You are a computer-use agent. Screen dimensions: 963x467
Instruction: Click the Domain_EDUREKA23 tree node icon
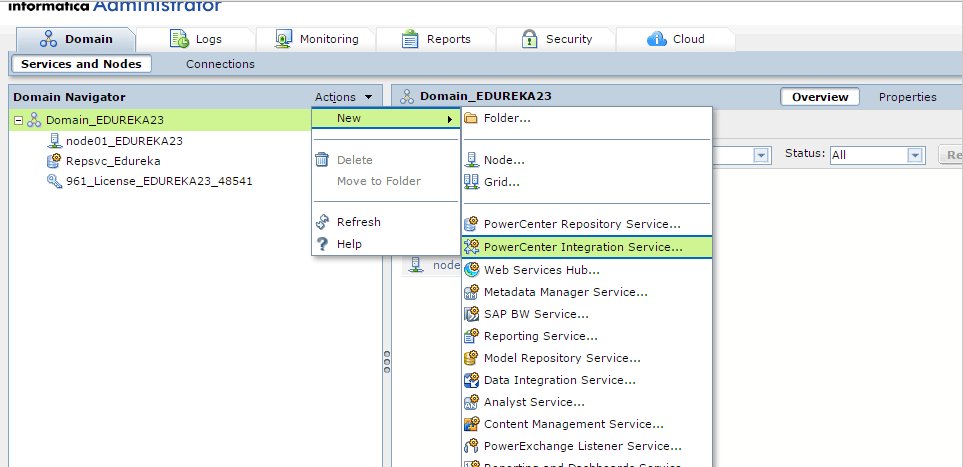pos(34,120)
